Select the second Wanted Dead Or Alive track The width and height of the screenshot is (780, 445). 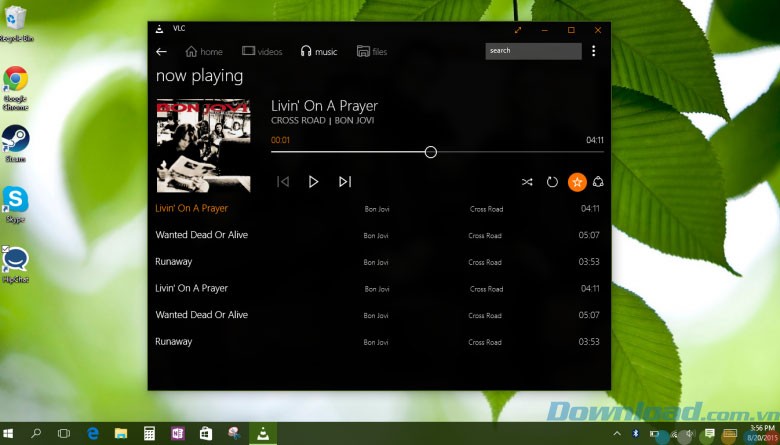[201, 315]
